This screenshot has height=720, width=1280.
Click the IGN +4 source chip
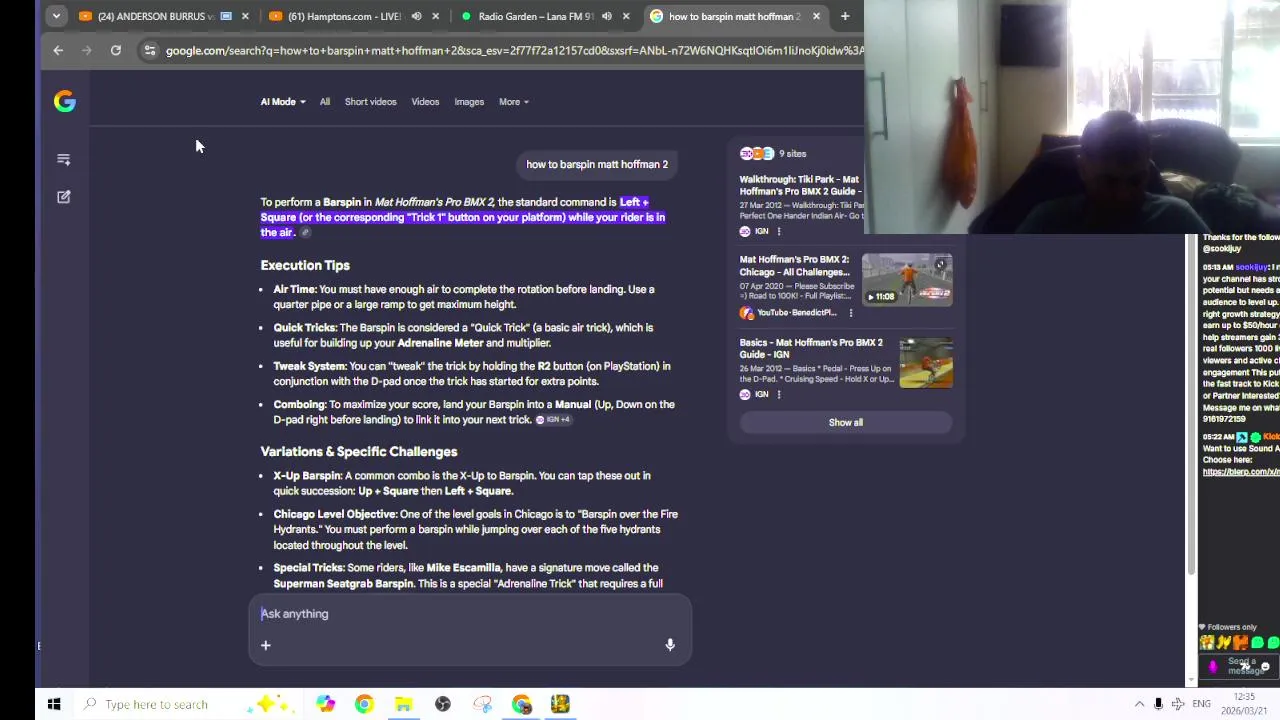click(x=553, y=420)
